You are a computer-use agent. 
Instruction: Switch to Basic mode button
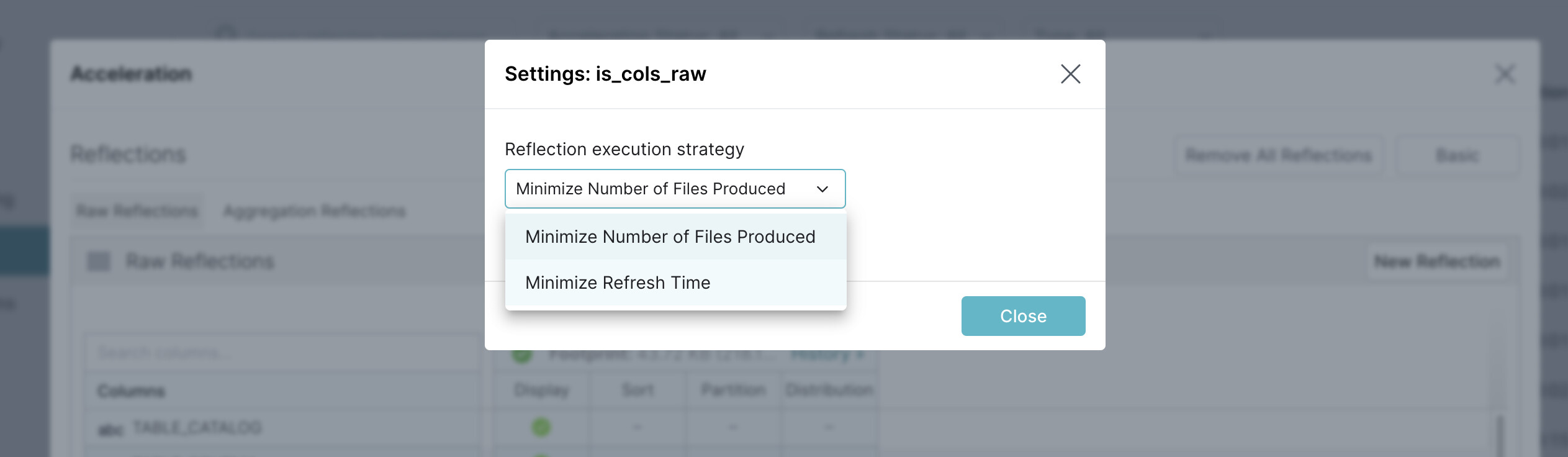coord(1457,155)
